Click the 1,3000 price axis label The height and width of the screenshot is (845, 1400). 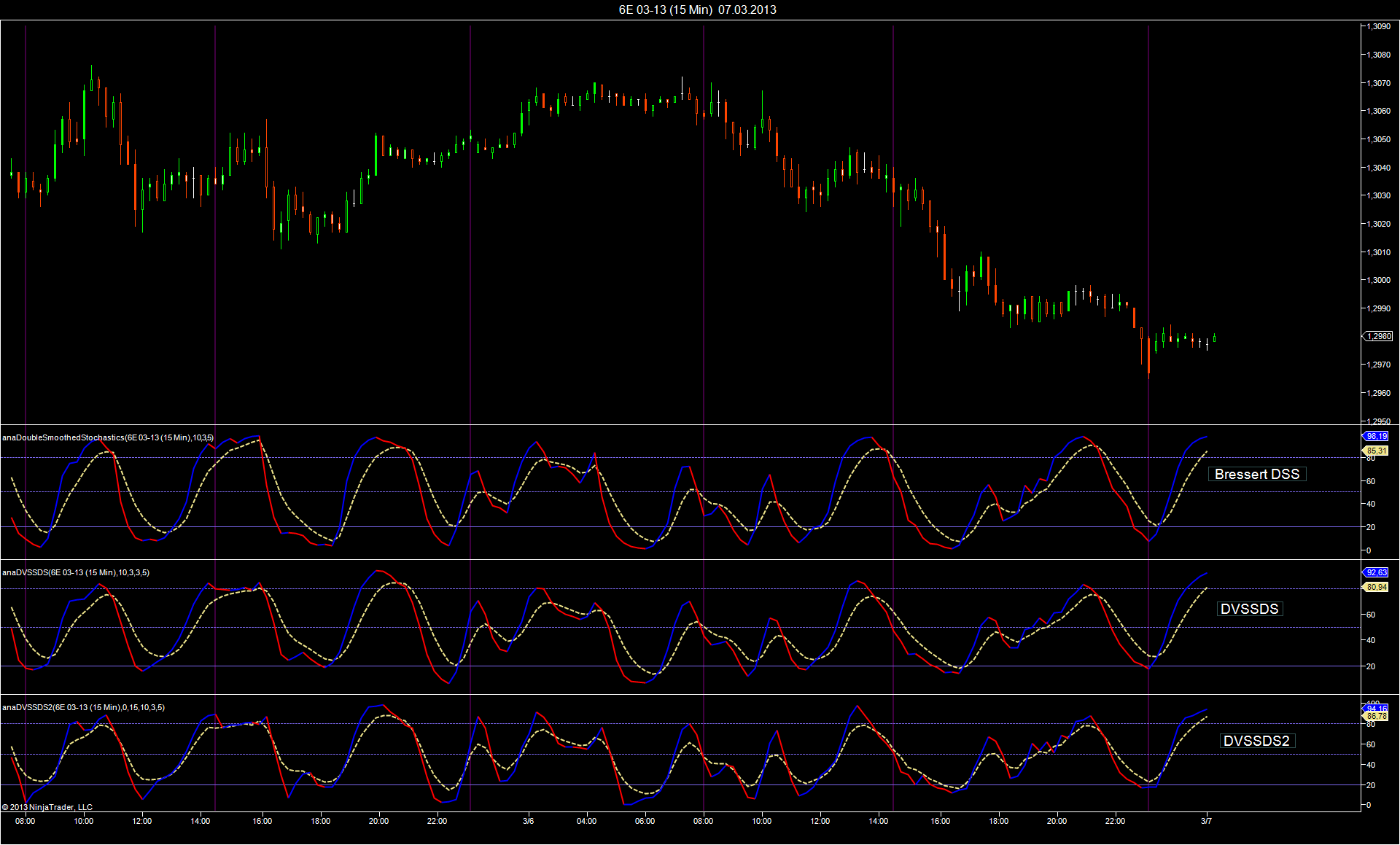(1378, 280)
